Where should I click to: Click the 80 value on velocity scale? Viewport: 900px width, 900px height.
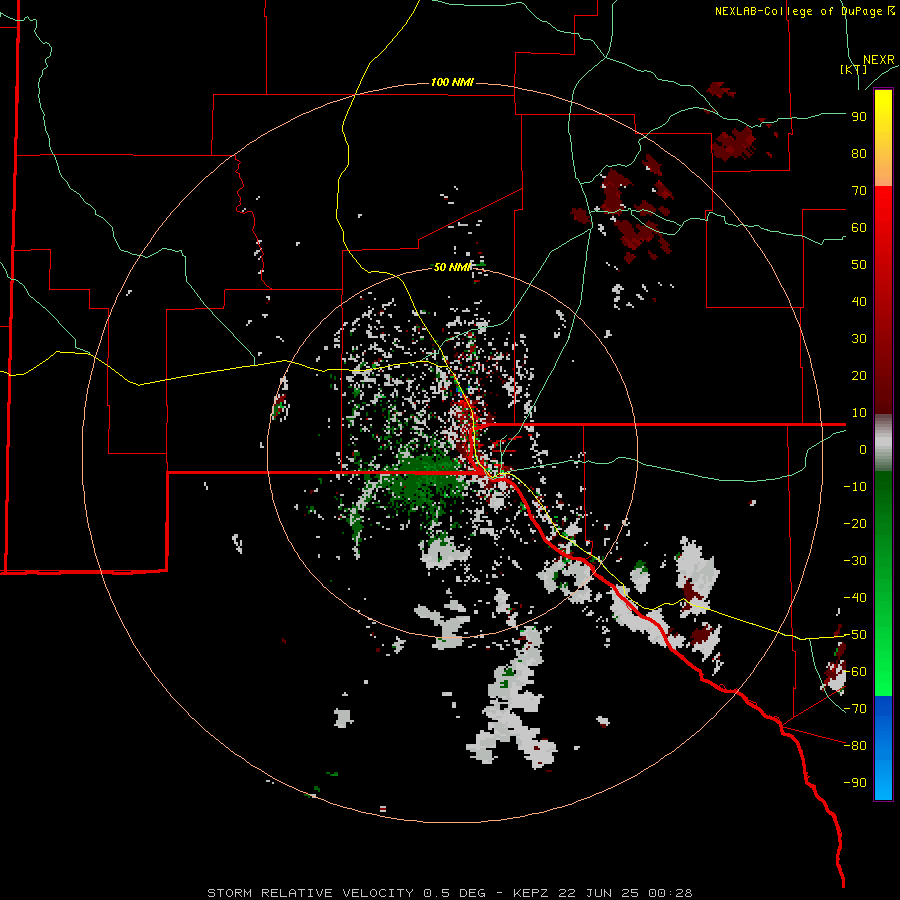click(x=859, y=154)
